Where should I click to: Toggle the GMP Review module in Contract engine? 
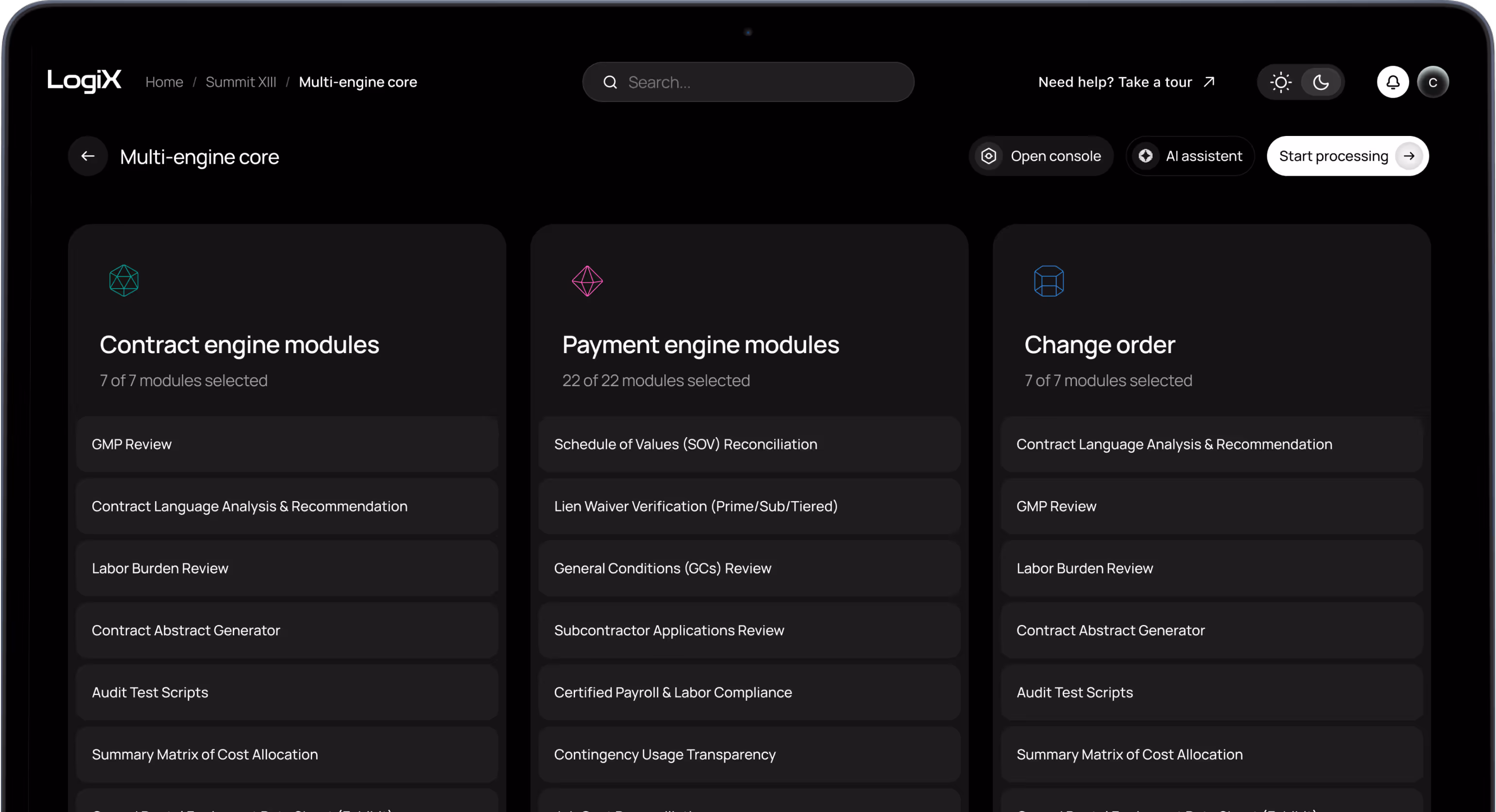tap(287, 444)
